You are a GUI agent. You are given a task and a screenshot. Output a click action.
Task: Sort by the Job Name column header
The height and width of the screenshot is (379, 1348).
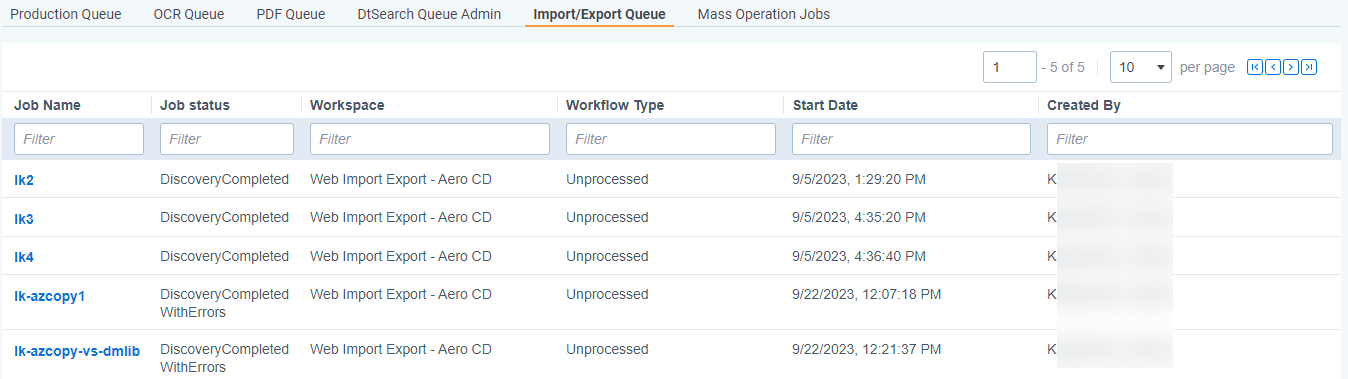pyautogui.click(x=47, y=105)
